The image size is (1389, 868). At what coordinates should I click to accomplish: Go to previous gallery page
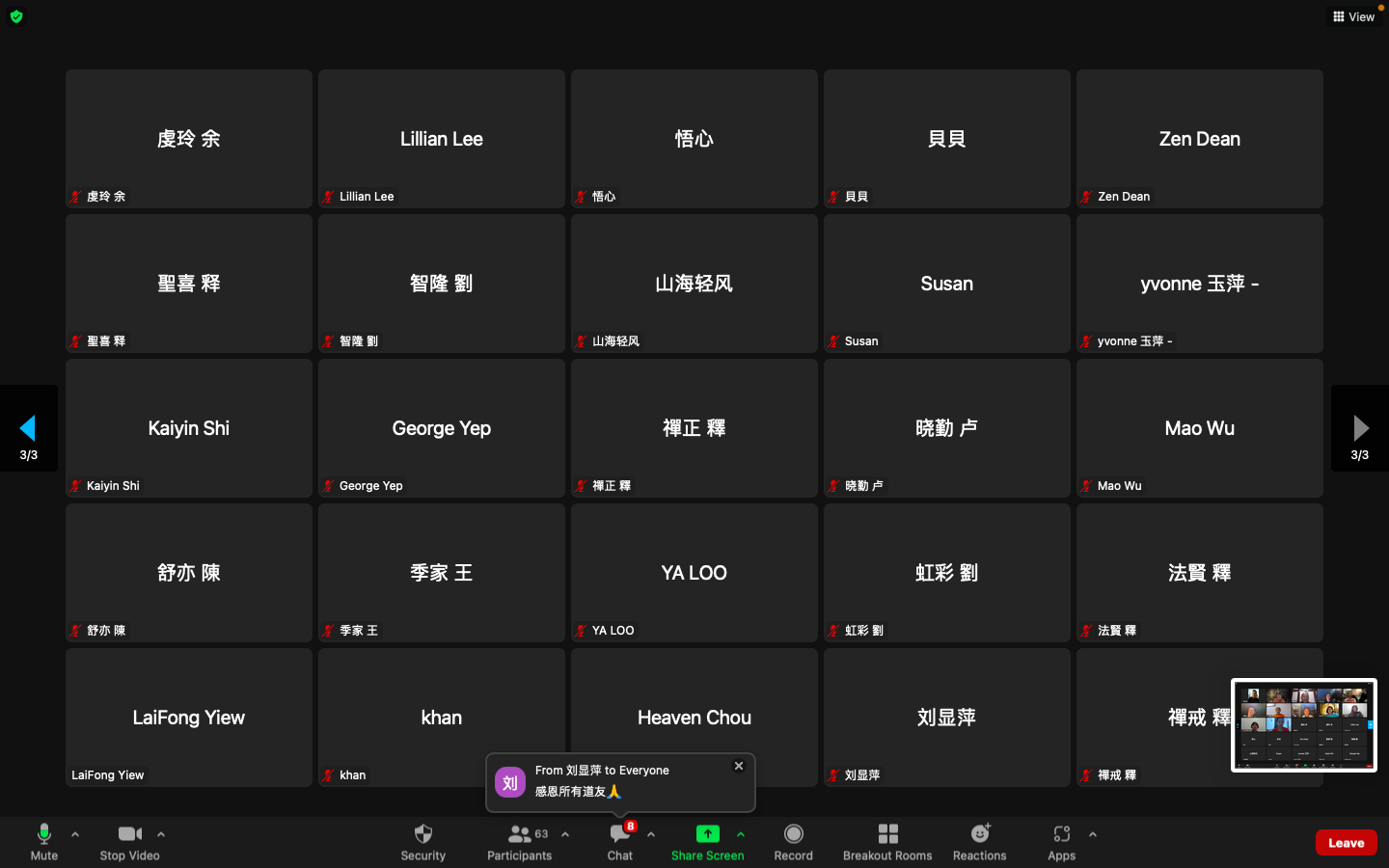pyautogui.click(x=28, y=428)
